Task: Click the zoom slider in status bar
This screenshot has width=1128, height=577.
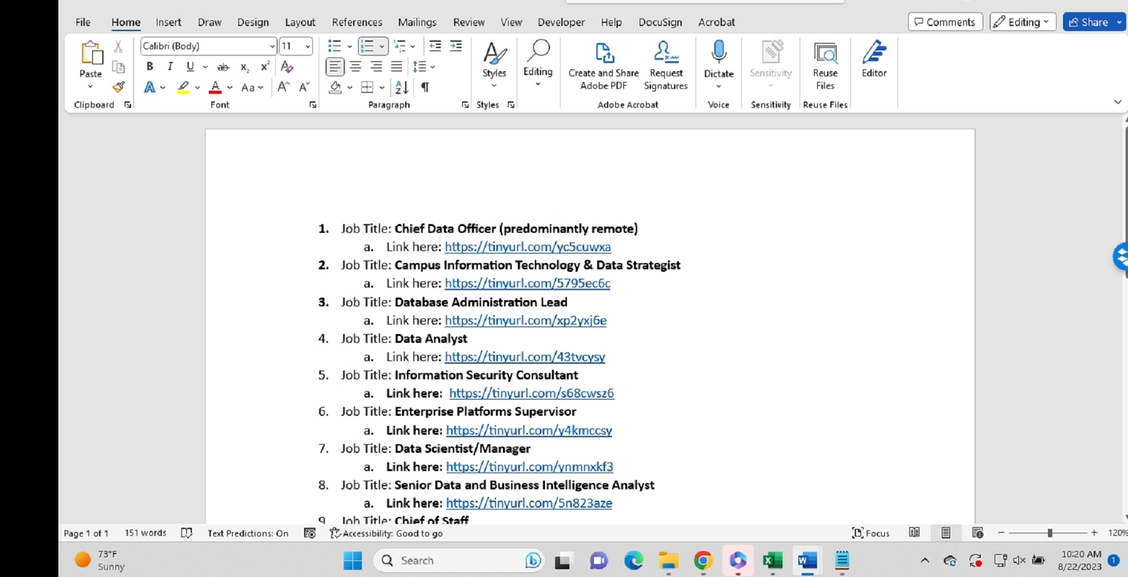Action: (1049, 533)
